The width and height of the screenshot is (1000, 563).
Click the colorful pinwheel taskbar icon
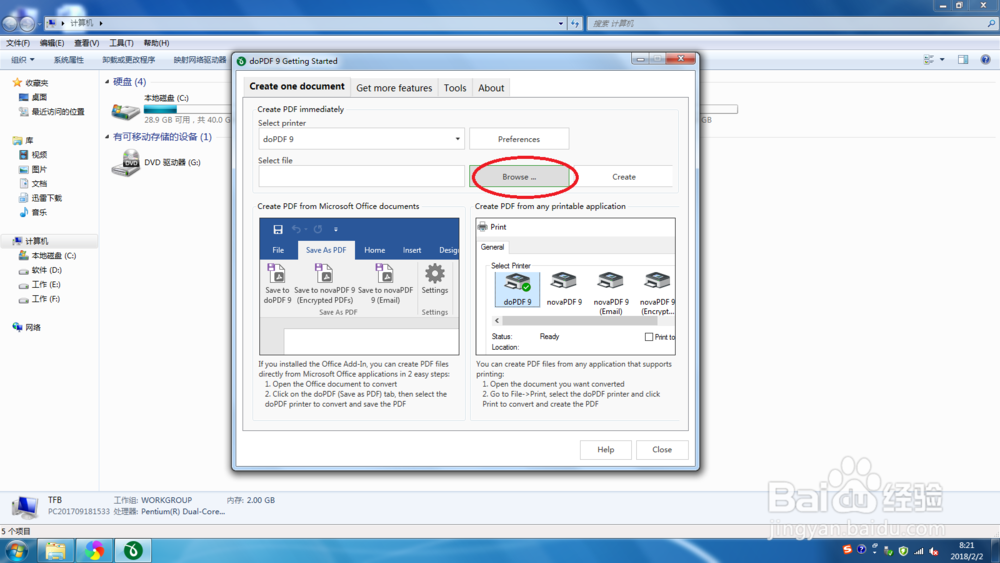(x=94, y=550)
